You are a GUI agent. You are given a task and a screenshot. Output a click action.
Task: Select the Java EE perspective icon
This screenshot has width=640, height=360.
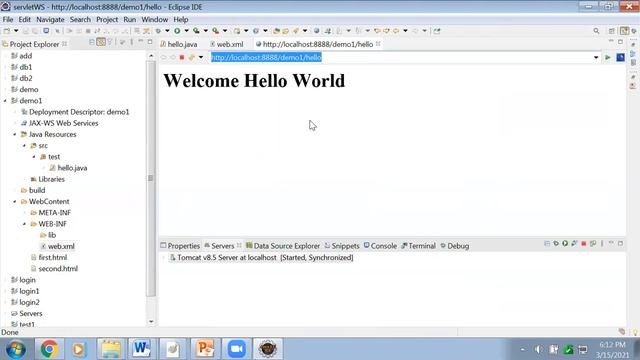624,31
